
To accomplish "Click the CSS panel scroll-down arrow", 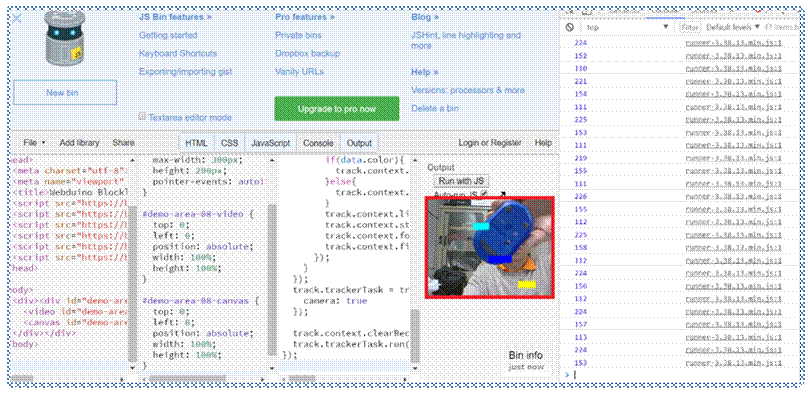I will 272,367.
